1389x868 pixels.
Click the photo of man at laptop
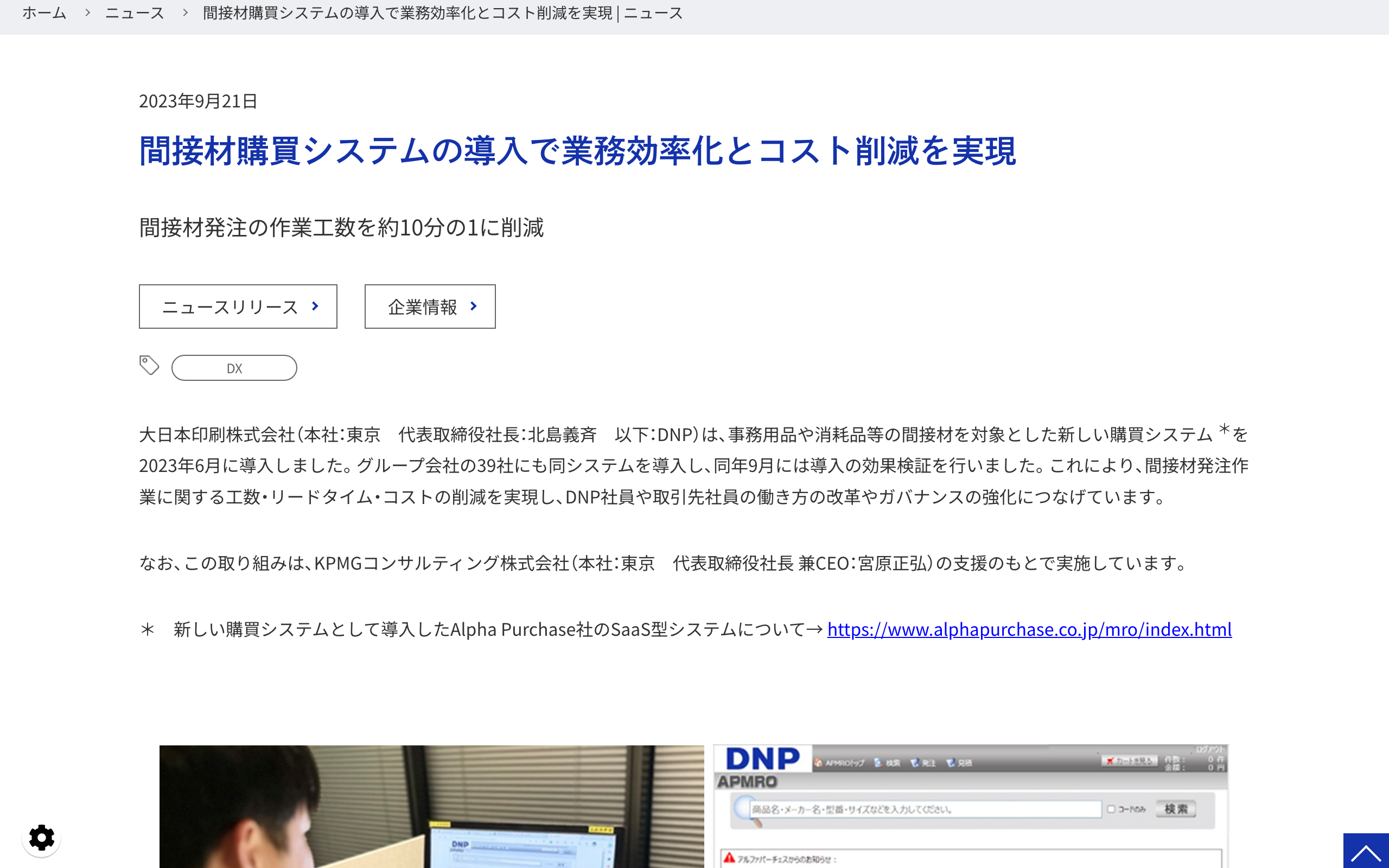[x=432, y=807]
